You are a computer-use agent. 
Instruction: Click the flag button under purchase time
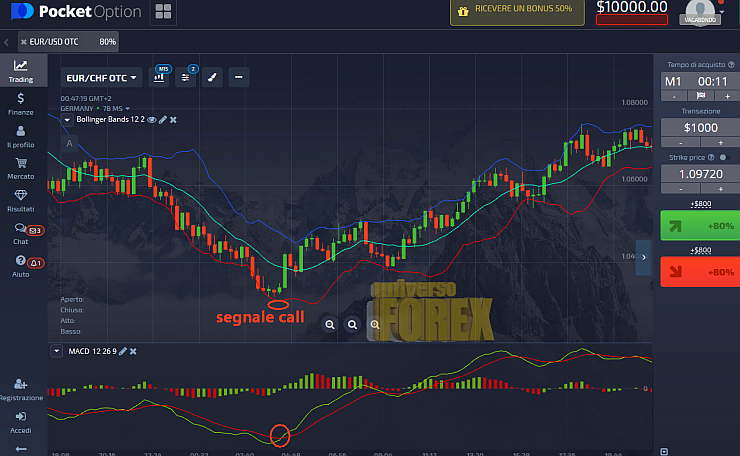tap(701, 96)
